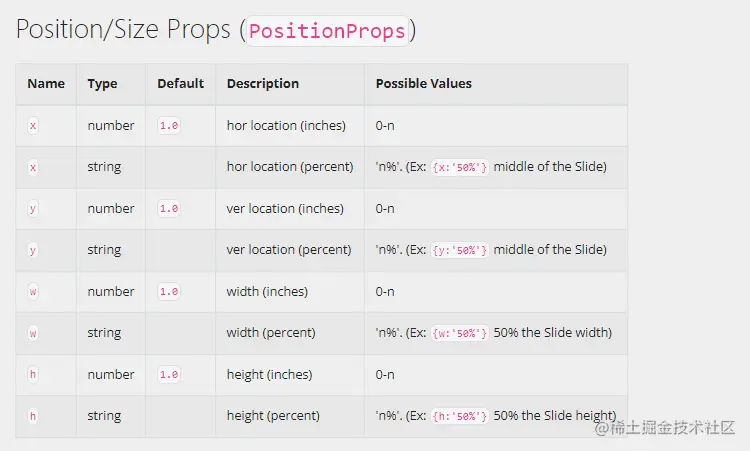The height and width of the screenshot is (451, 750).
Task: Click the {y:'50%'} example code
Action: (460, 250)
